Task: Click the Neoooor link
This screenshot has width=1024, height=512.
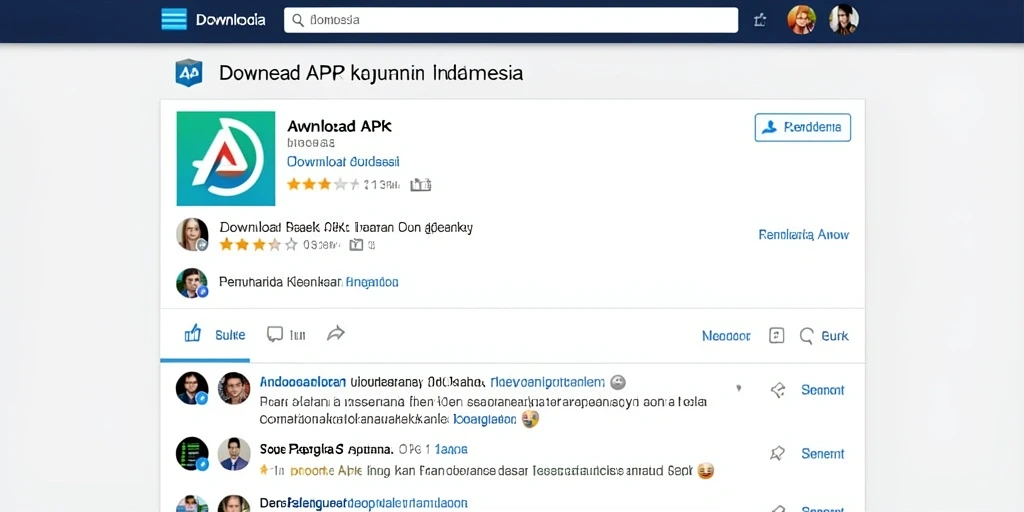Action: [726, 336]
